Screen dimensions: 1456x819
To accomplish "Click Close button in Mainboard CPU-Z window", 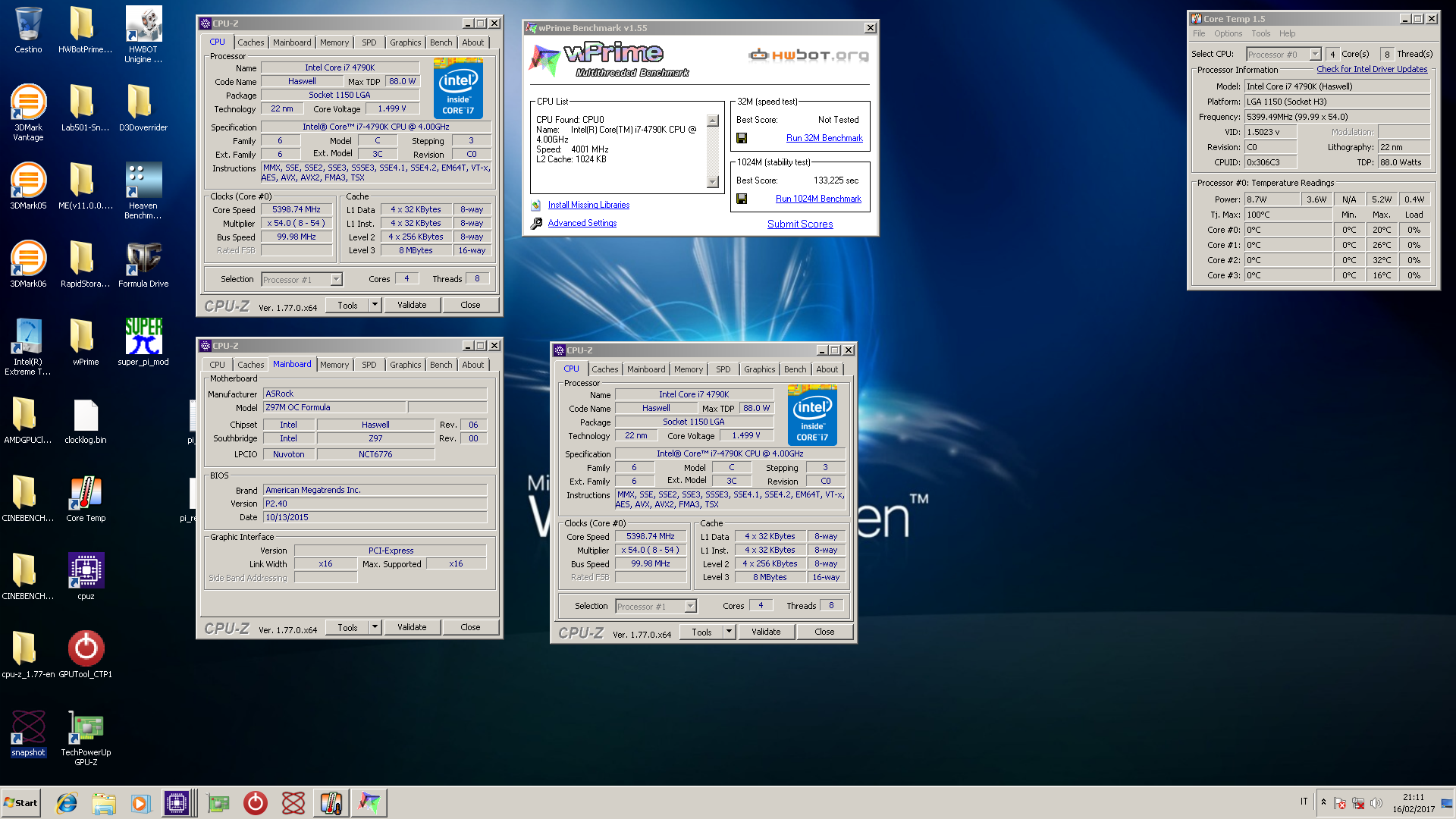I will 470,627.
